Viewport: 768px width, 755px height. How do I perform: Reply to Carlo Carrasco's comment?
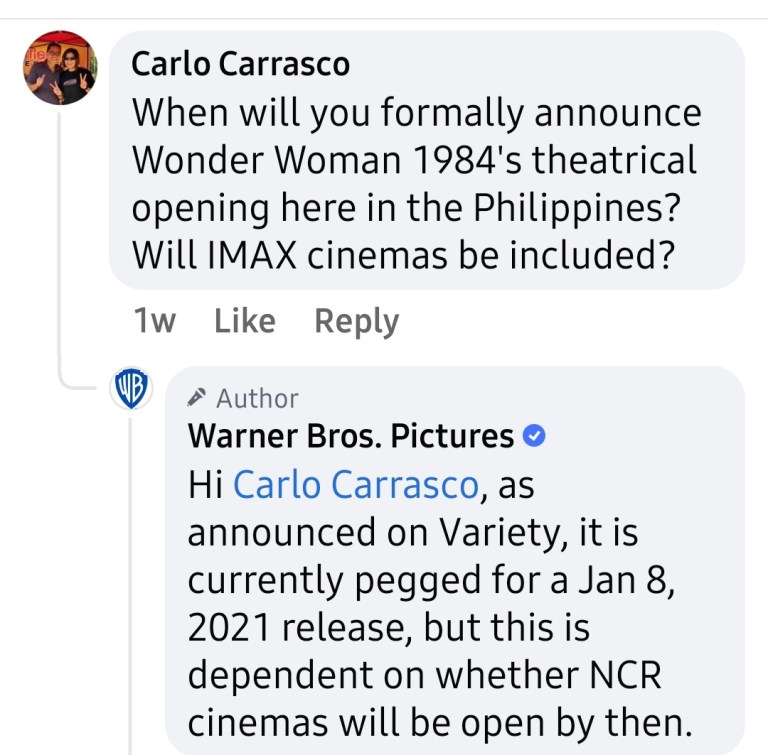[356, 321]
